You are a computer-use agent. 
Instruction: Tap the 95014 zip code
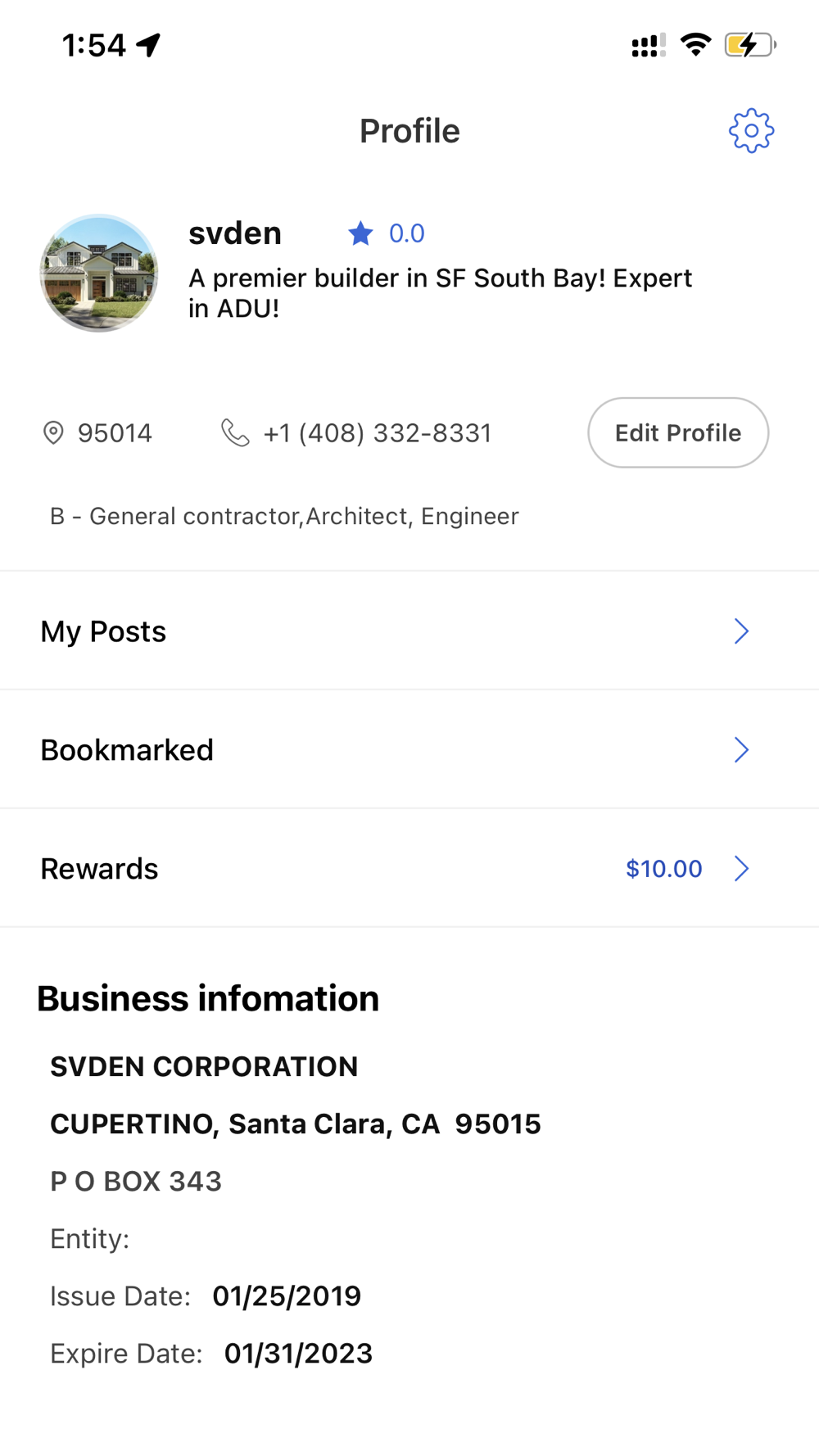coord(115,433)
